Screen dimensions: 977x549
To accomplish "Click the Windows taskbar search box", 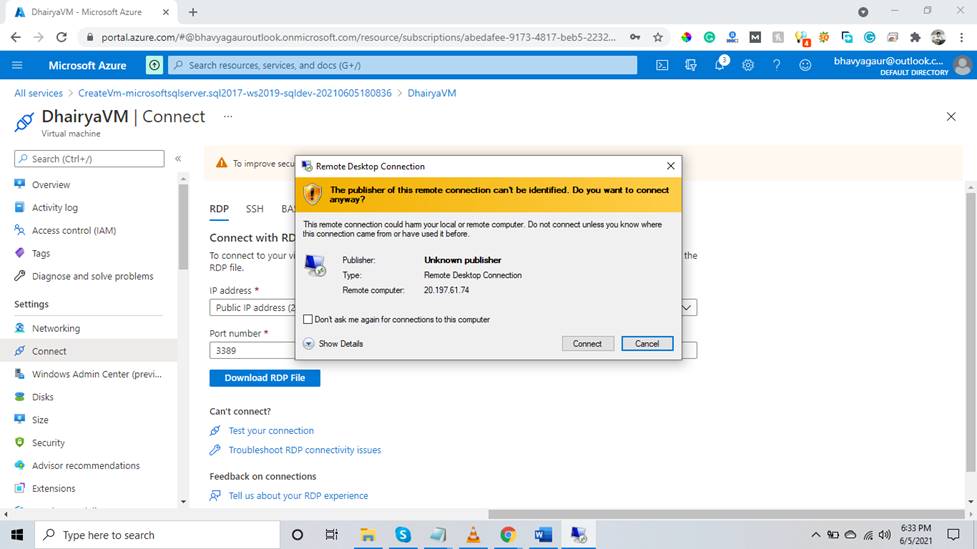I will (x=156, y=535).
